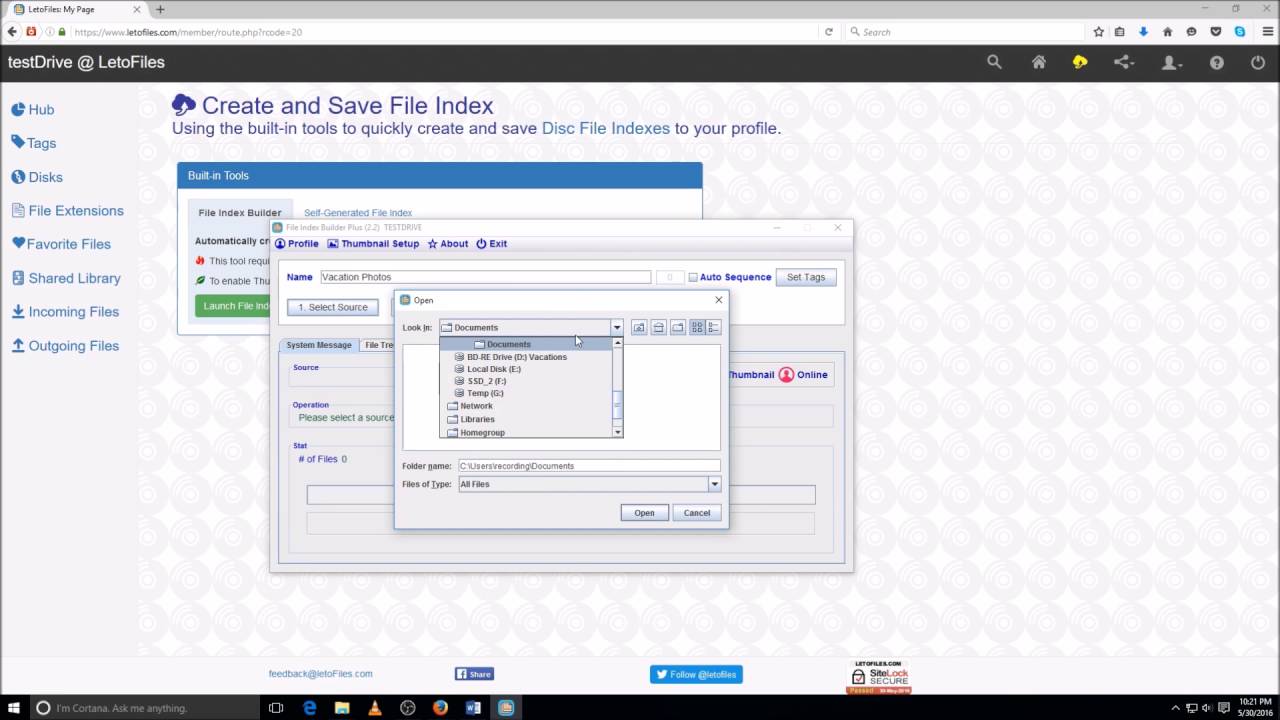Switch to Details view in Open dialog
Image resolution: width=1280 pixels, height=720 pixels.
(x=714, y=327)
